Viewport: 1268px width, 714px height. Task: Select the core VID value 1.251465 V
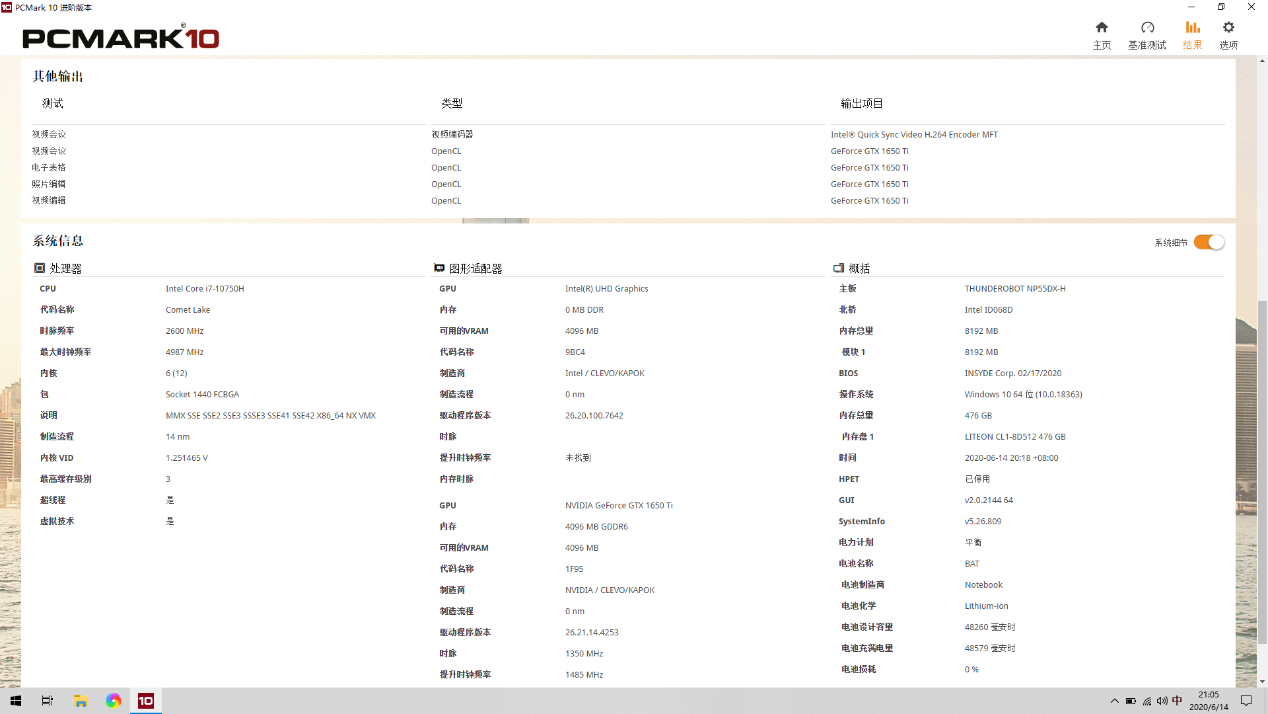187,458
